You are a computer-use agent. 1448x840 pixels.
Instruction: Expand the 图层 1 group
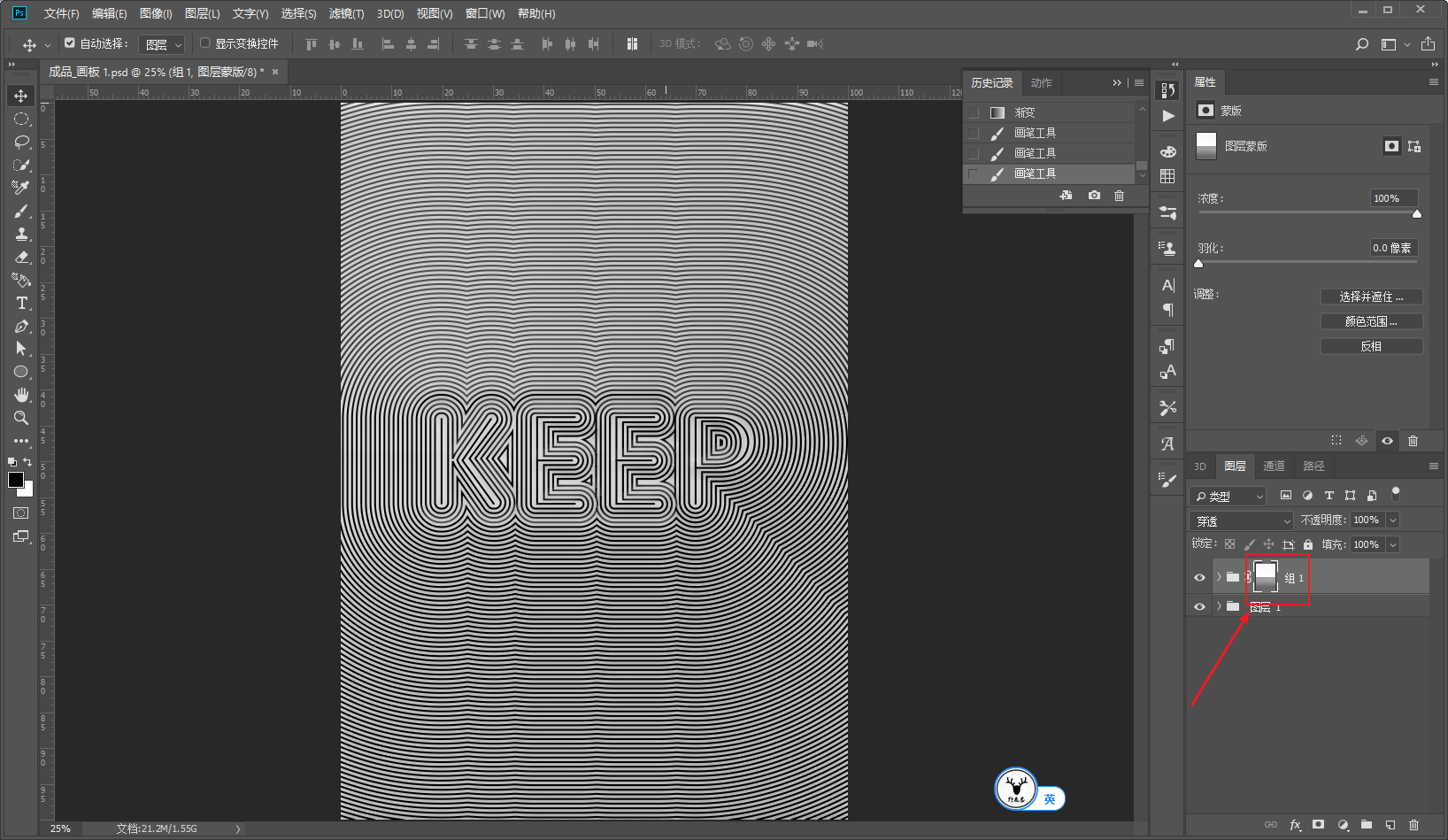click(1219, 606)
